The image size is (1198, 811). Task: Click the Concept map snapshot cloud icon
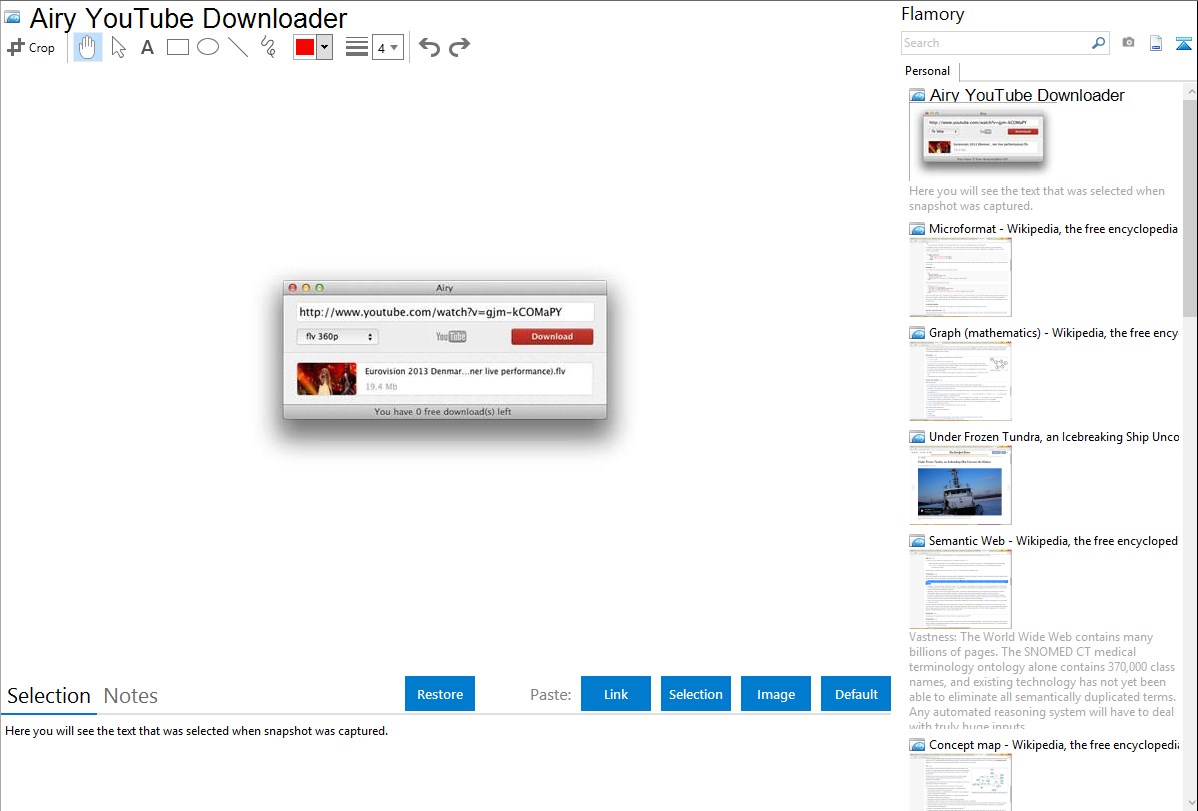(x=918, y=745)
